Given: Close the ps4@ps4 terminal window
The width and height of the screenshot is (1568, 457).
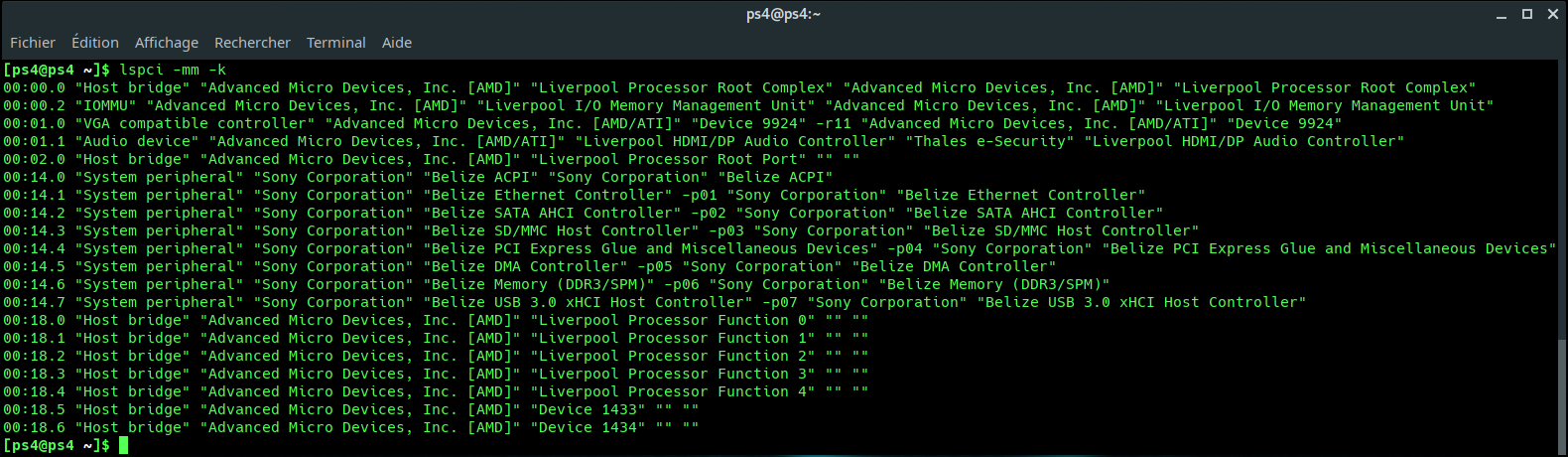Looking at the screenshot, I should pyautogui.click(x=1553, y=14).
